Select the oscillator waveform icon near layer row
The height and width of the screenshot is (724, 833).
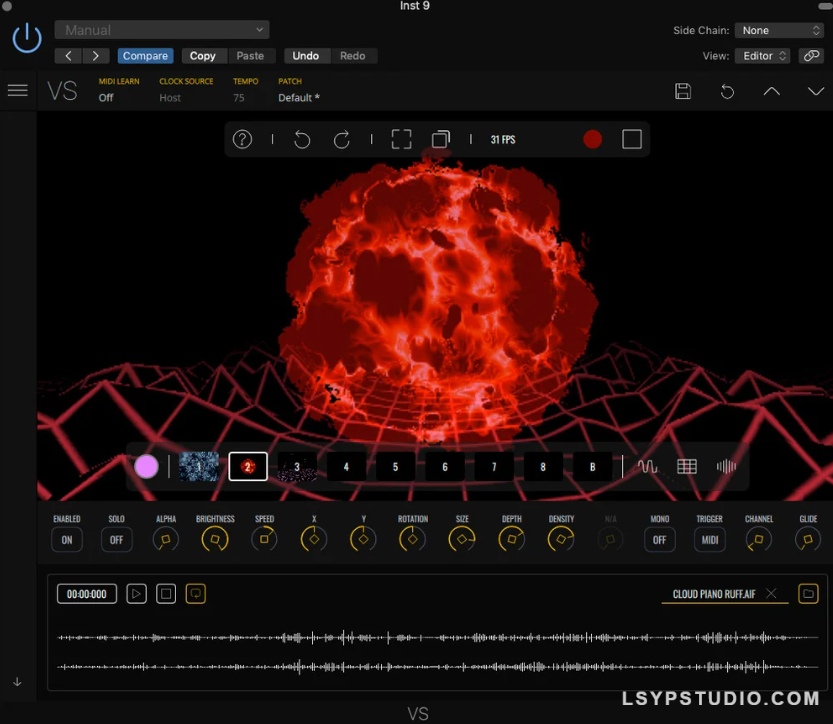pos(647,466)
